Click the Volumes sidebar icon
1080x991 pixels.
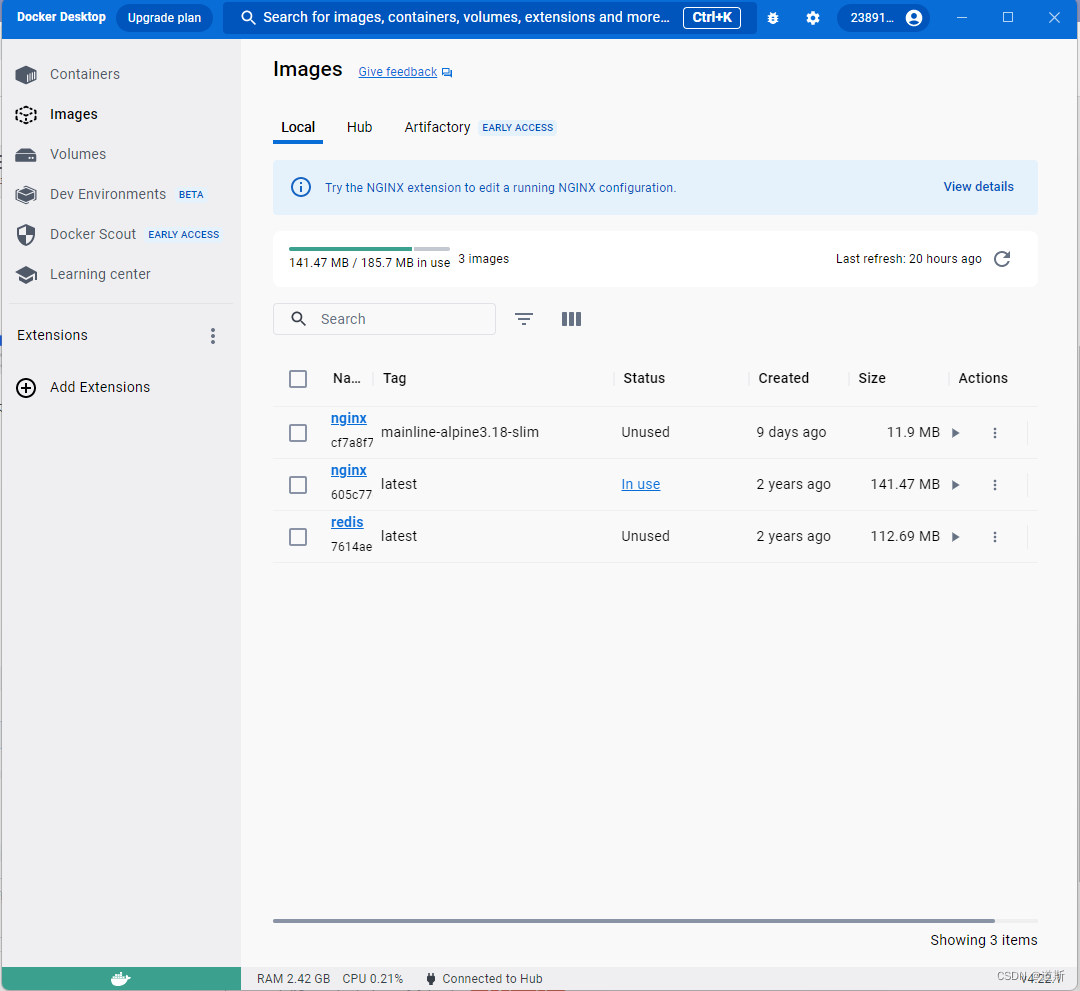click(x=26, y=155)
